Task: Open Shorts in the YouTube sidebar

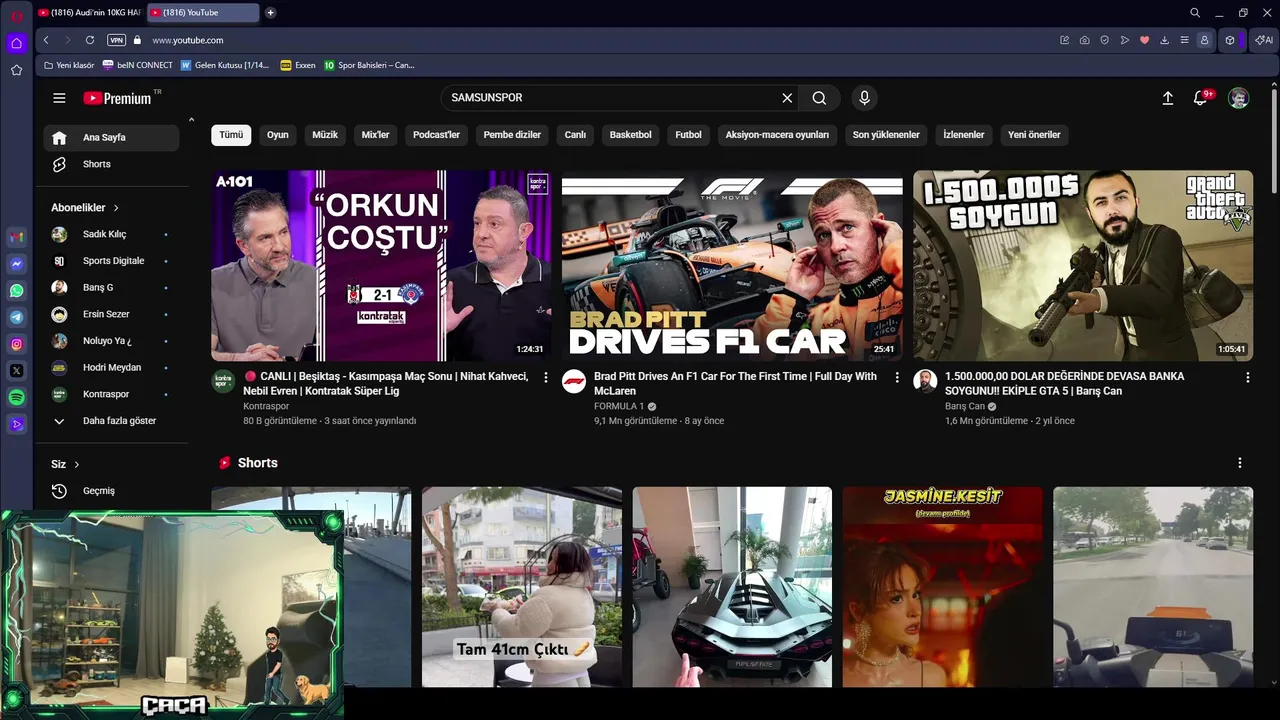Action: click(x=111, y=164)
